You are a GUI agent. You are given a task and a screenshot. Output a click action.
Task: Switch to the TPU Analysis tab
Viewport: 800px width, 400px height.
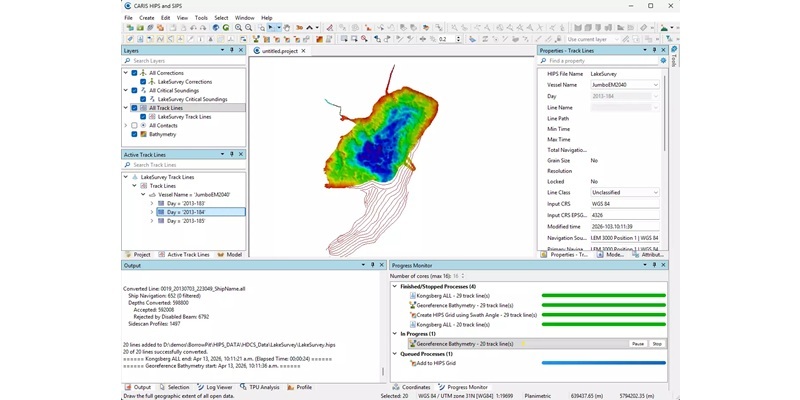[261, 387]
